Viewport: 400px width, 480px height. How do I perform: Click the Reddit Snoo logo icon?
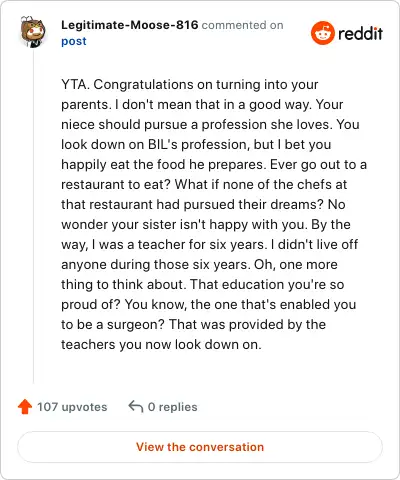click(322, 33)
